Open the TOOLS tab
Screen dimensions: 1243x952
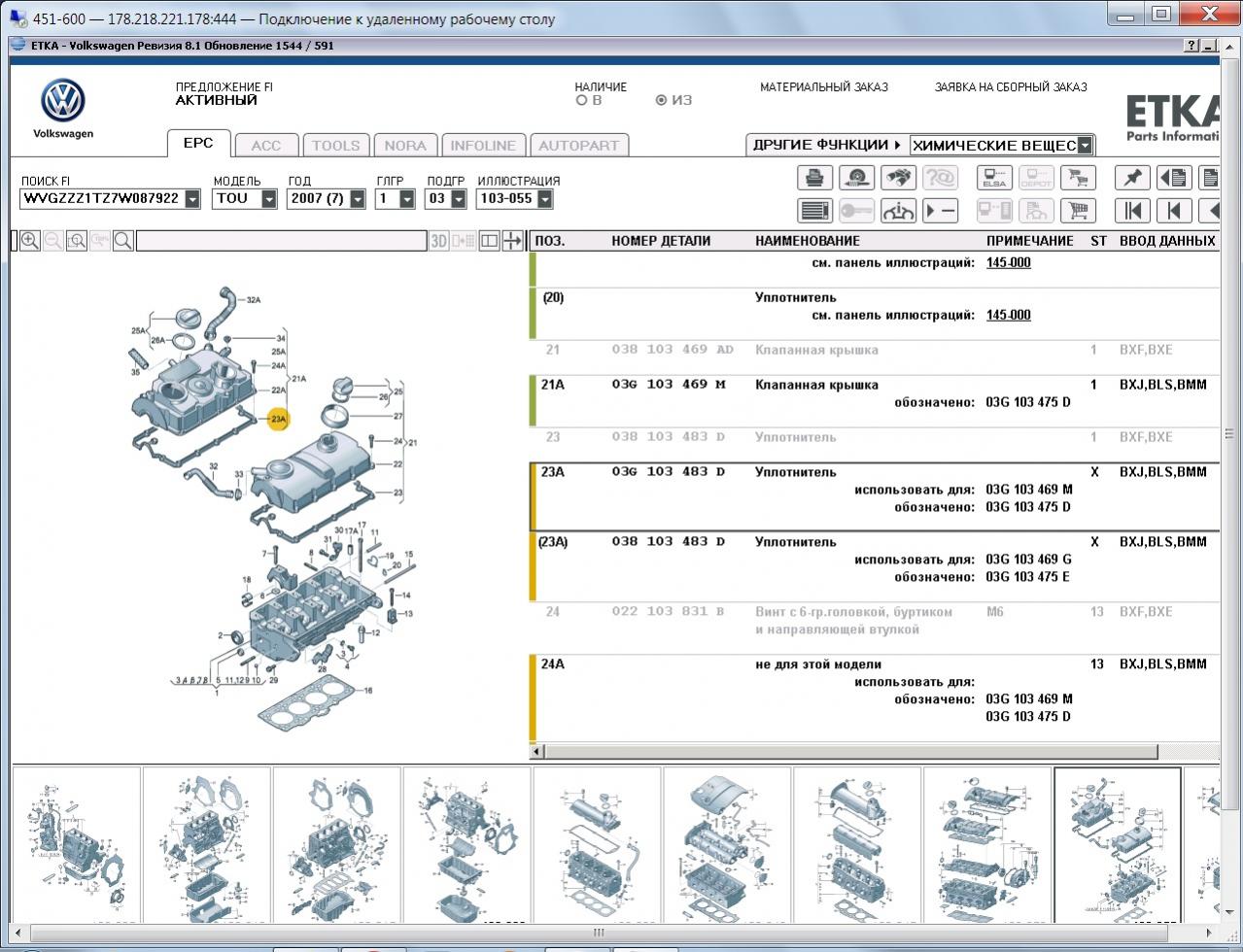pyautogui.click(x=336, y=146)
